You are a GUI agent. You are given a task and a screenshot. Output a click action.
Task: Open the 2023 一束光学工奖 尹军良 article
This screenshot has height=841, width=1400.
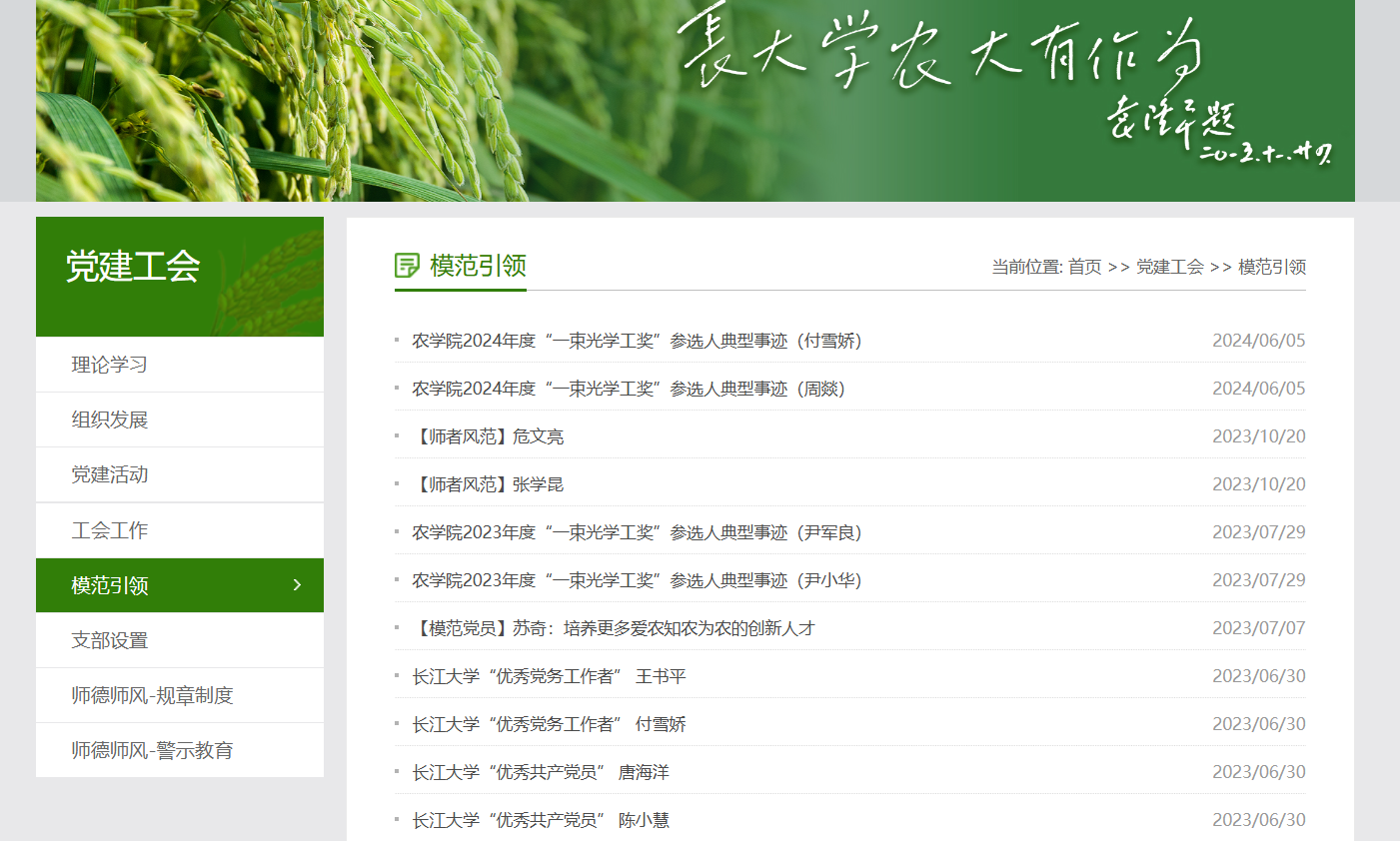(637, 532)
